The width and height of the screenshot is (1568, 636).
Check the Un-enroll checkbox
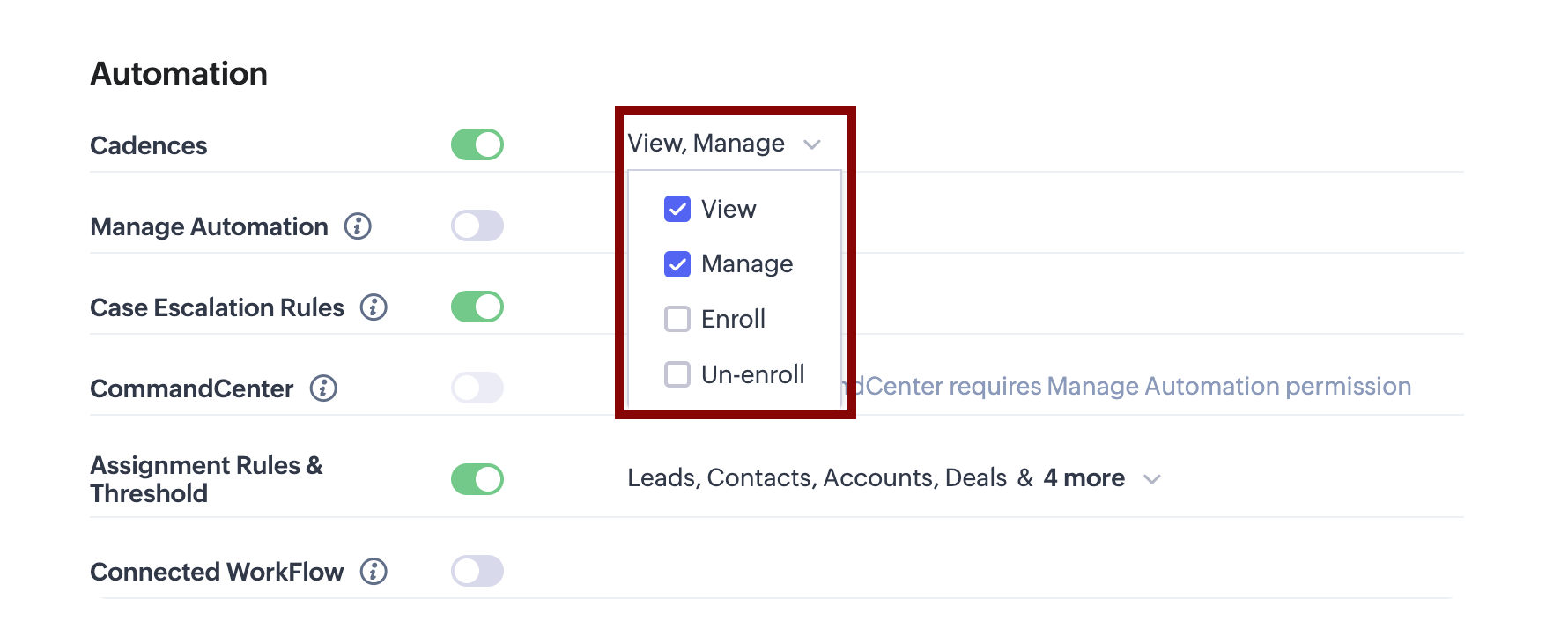pyautogui.click(x=677, y=374)
